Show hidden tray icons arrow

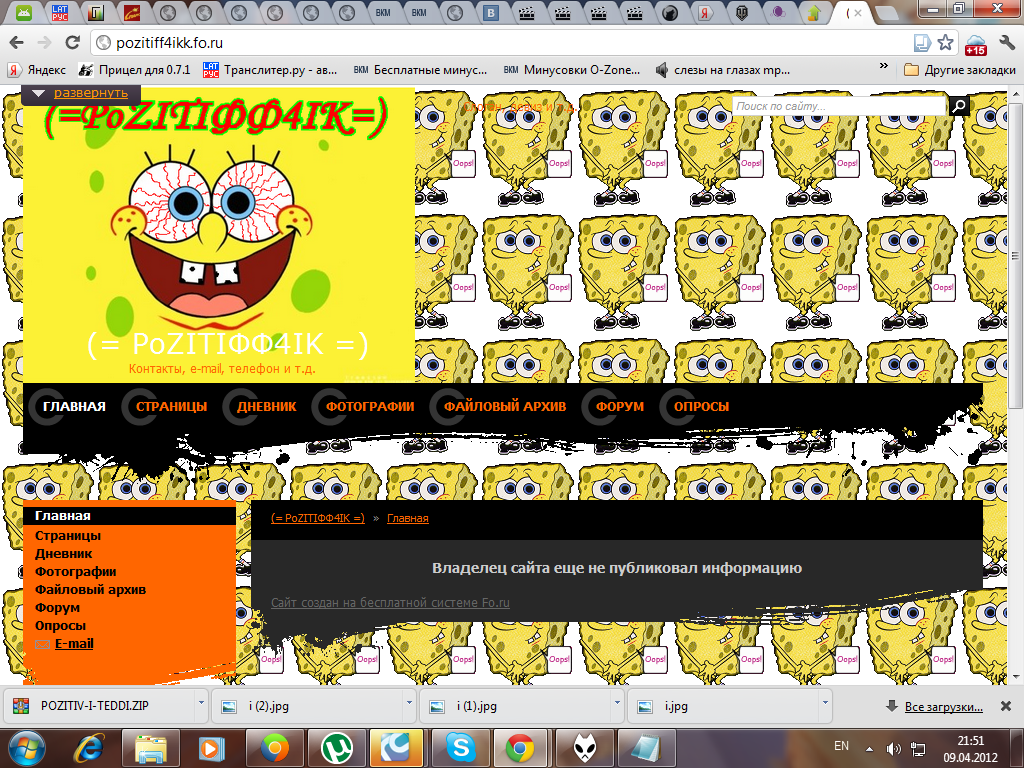coord(869,749)
